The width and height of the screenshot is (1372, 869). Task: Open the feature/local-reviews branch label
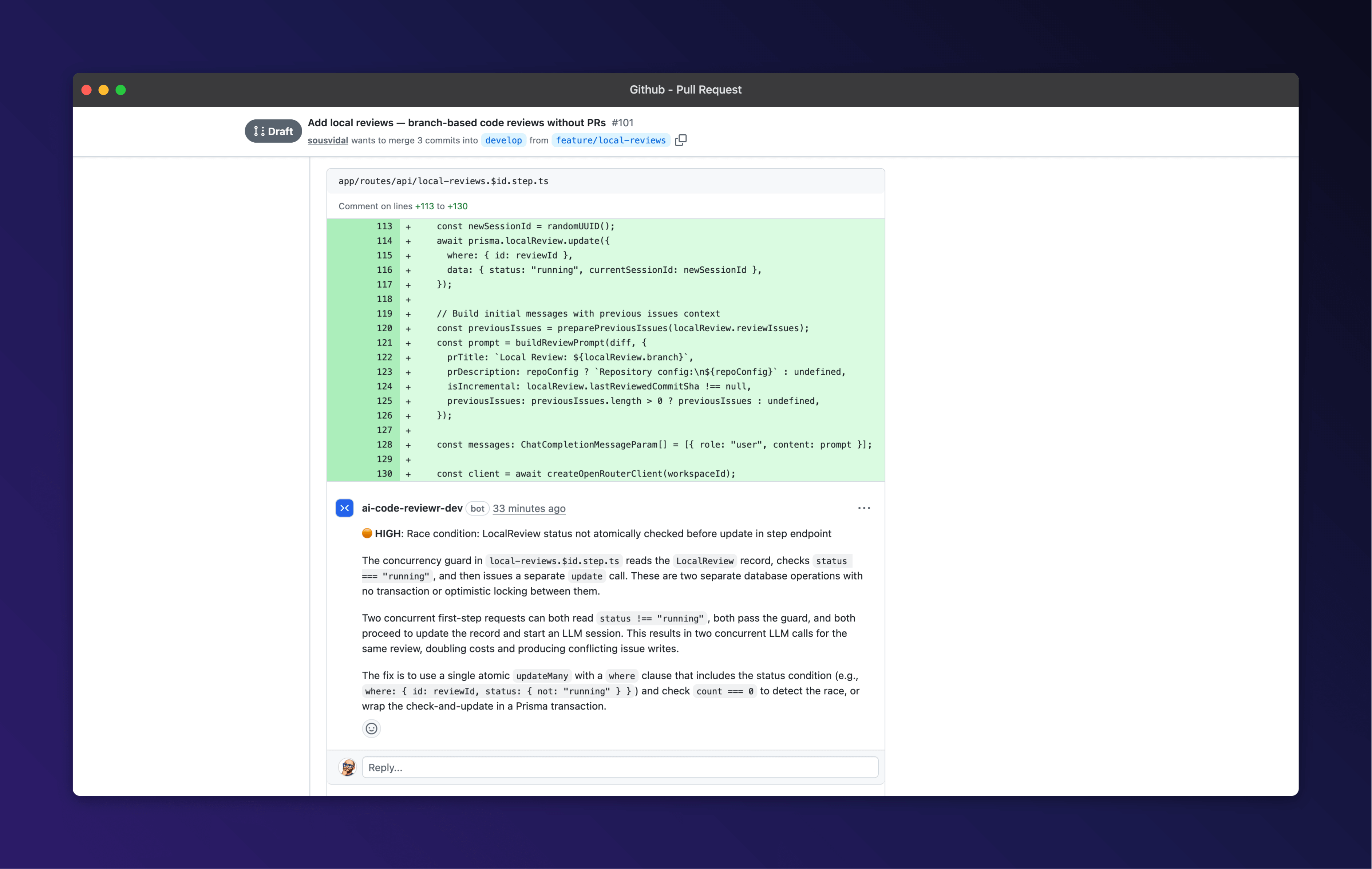click(610, 140)
